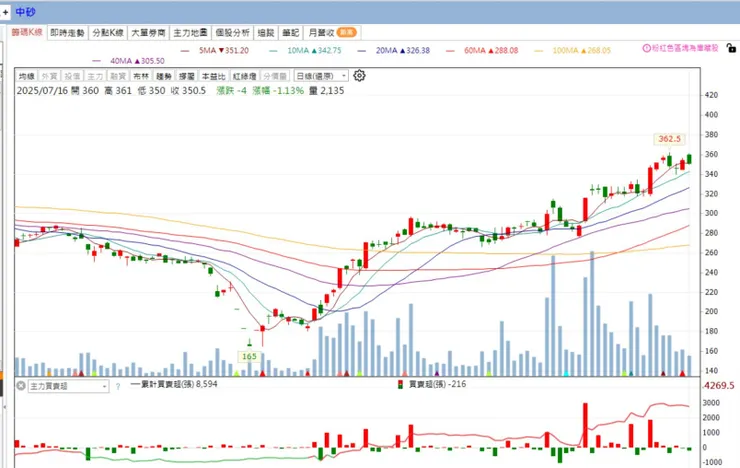Click the 量 2,135 volume text
Viewport: 740px width, 468px height.
tap(327, 91)
